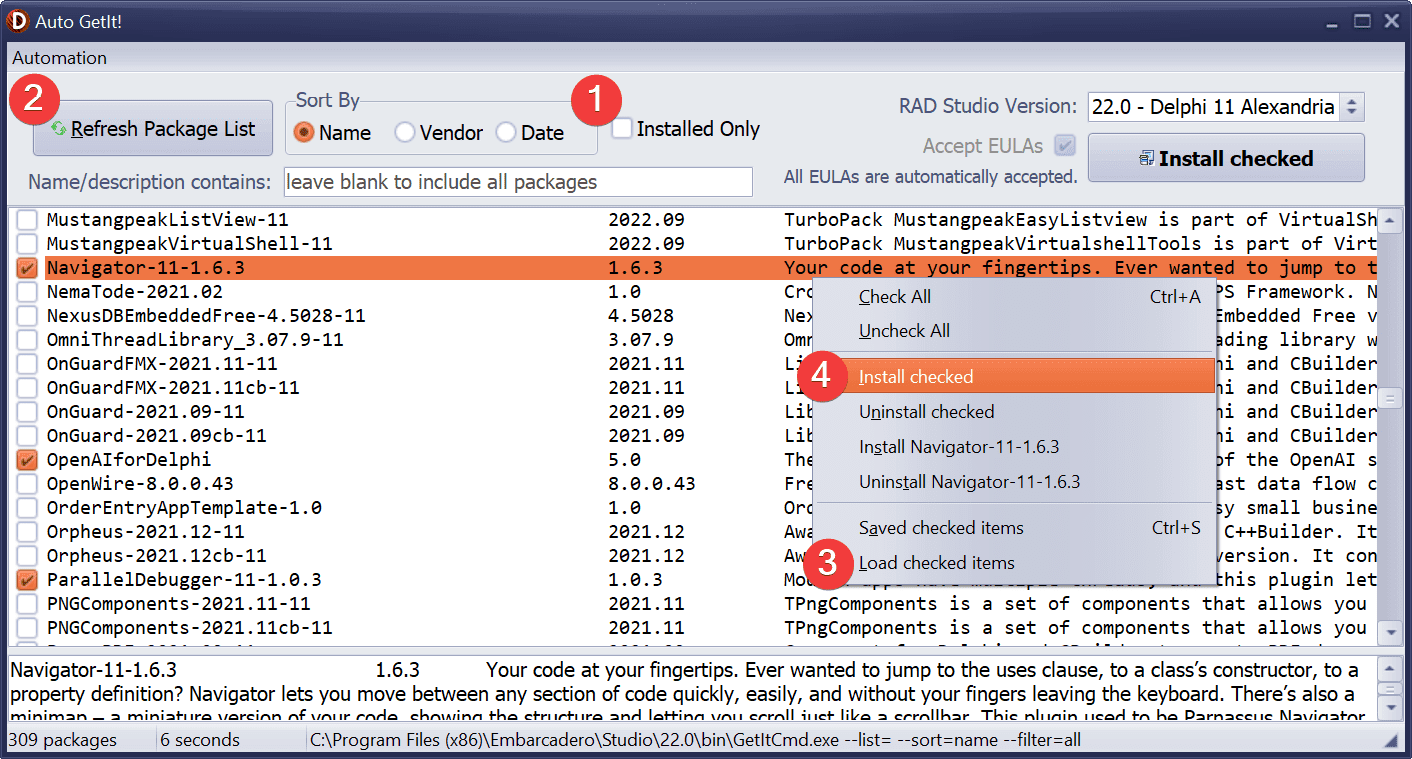Open the Automation menu

(x=60, y=58)
